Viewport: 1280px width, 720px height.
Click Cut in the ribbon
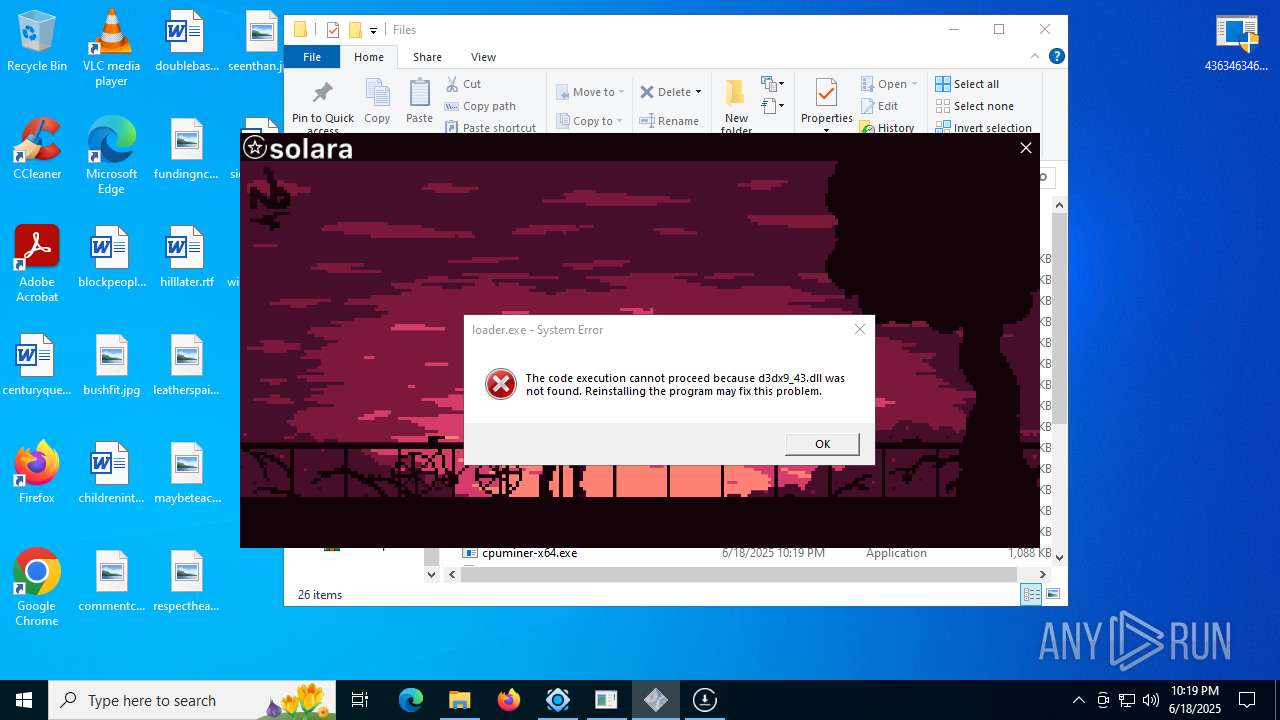[463, 84]
